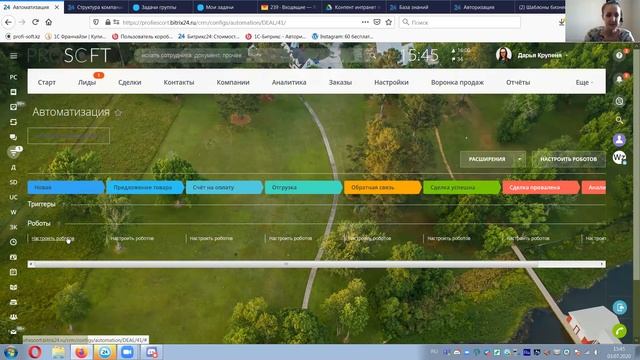Click the green phone call button
Image resolution: width=640 pixels, height=360 pixels.
coord(620,331)
